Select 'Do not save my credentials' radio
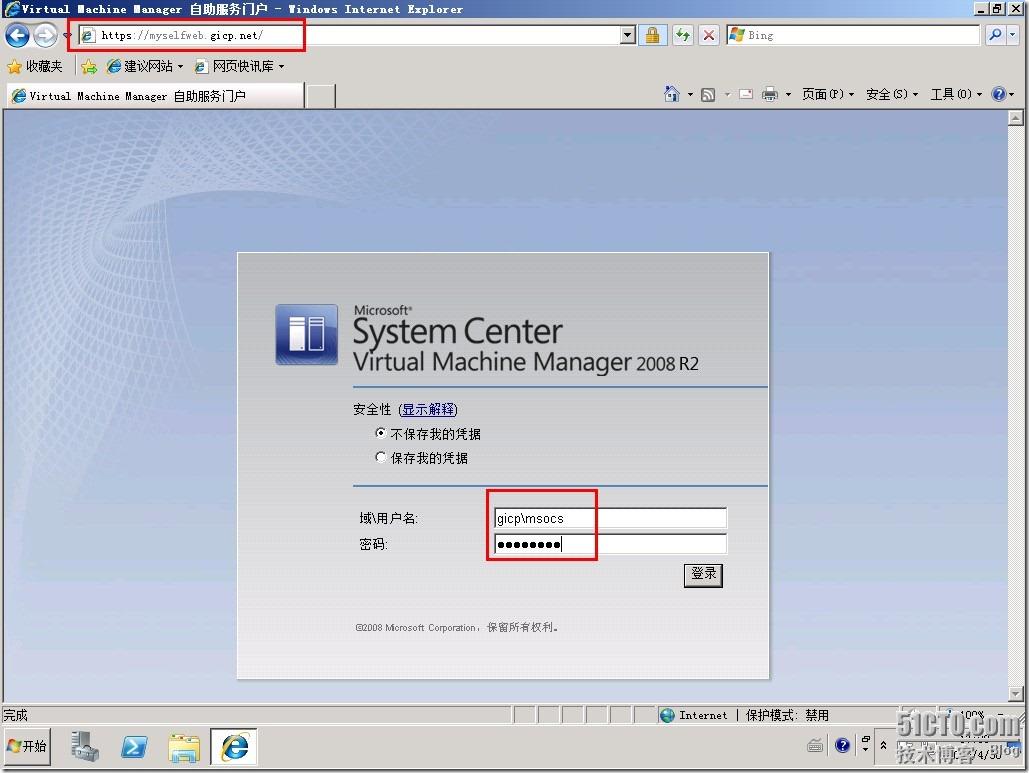1029x773 pixels. click(380, 433)
